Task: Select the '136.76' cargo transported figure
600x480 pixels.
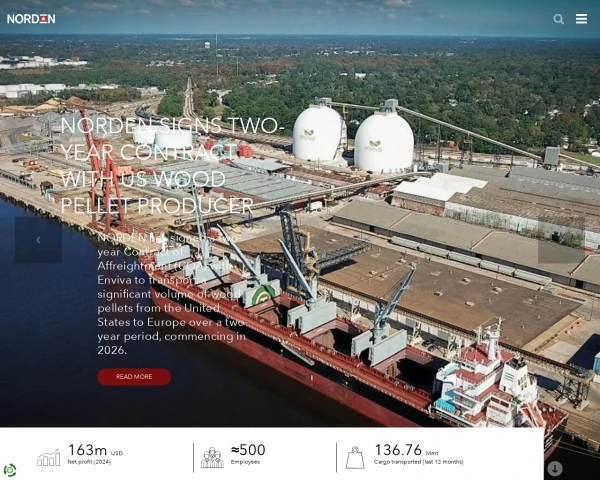Action: coord(398,450)
